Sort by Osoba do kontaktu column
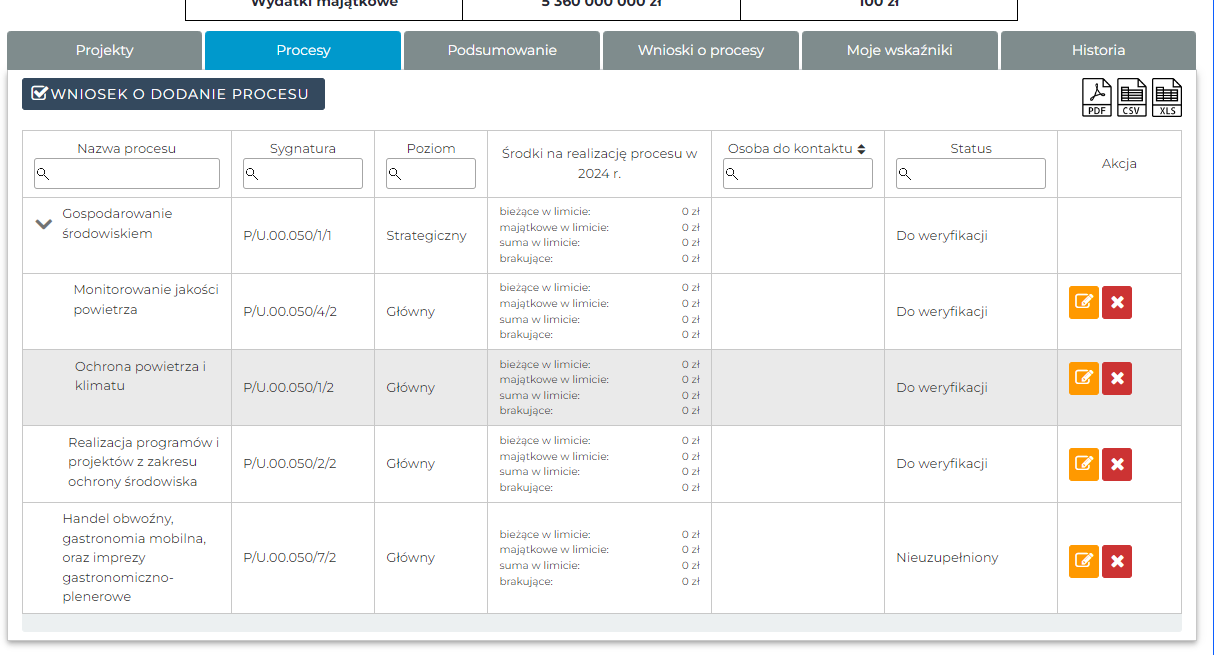 (861, 149)
